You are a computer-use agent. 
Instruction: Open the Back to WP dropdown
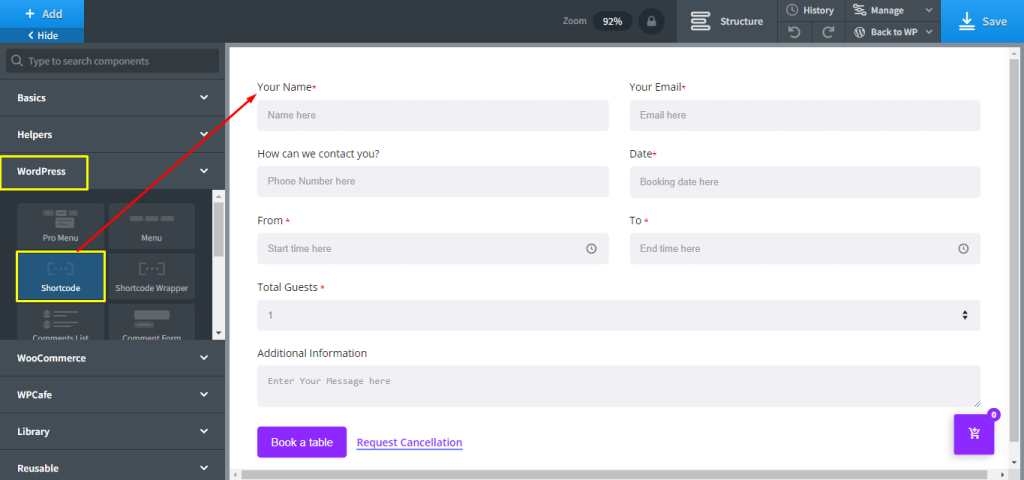893,32
